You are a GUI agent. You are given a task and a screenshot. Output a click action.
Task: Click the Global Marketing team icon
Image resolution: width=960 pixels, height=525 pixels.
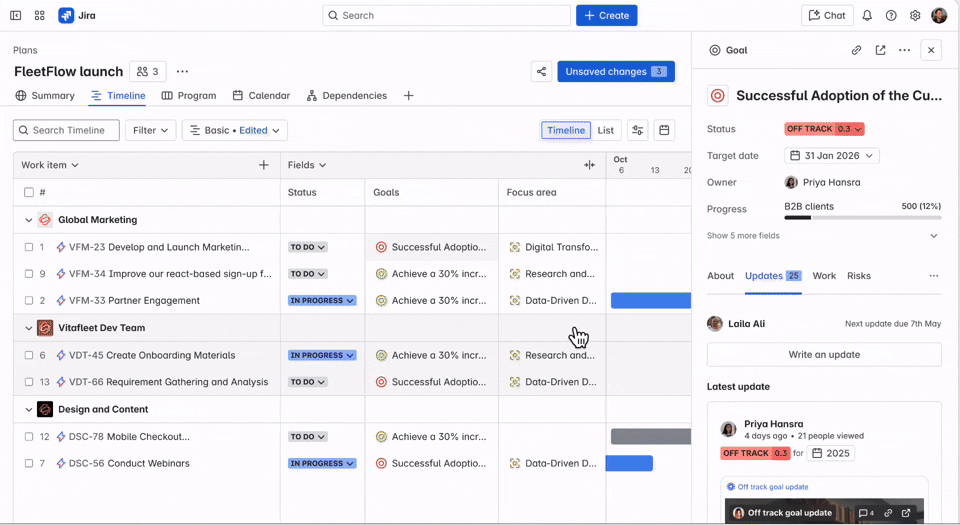click(45, 220)
